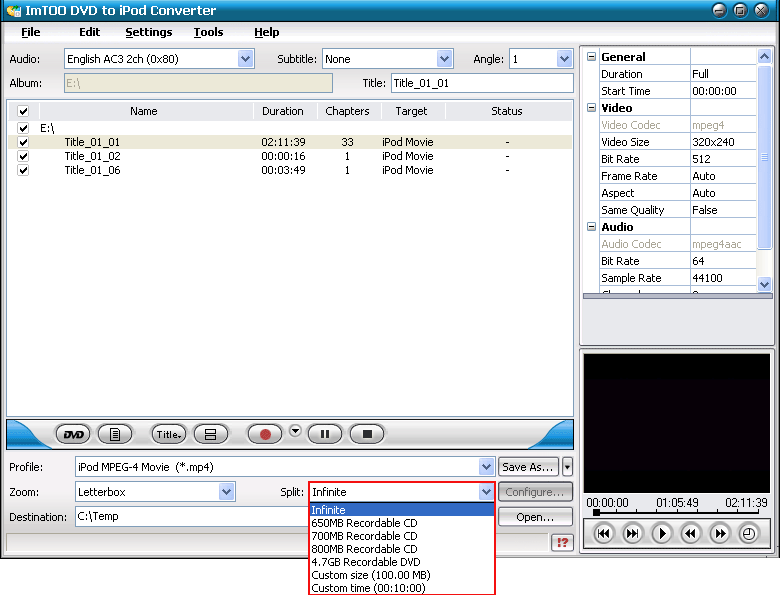Click the Destination path field
780x595 pixels.
(x=192, y=516)
